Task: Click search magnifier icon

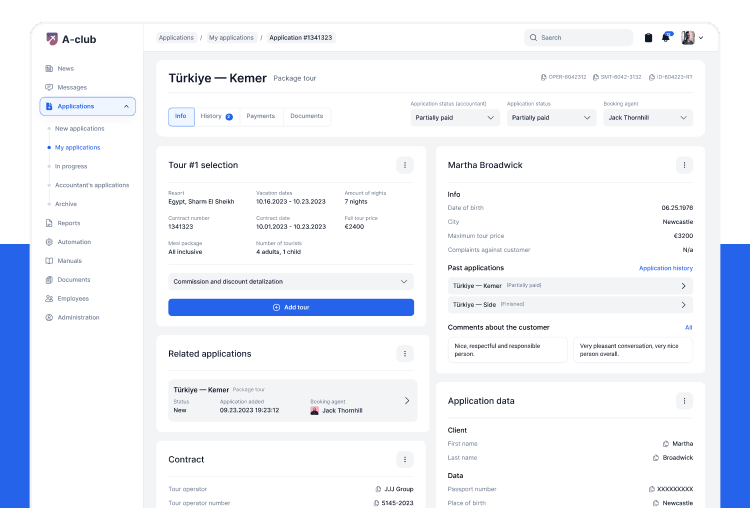Action: pos(533,37)
